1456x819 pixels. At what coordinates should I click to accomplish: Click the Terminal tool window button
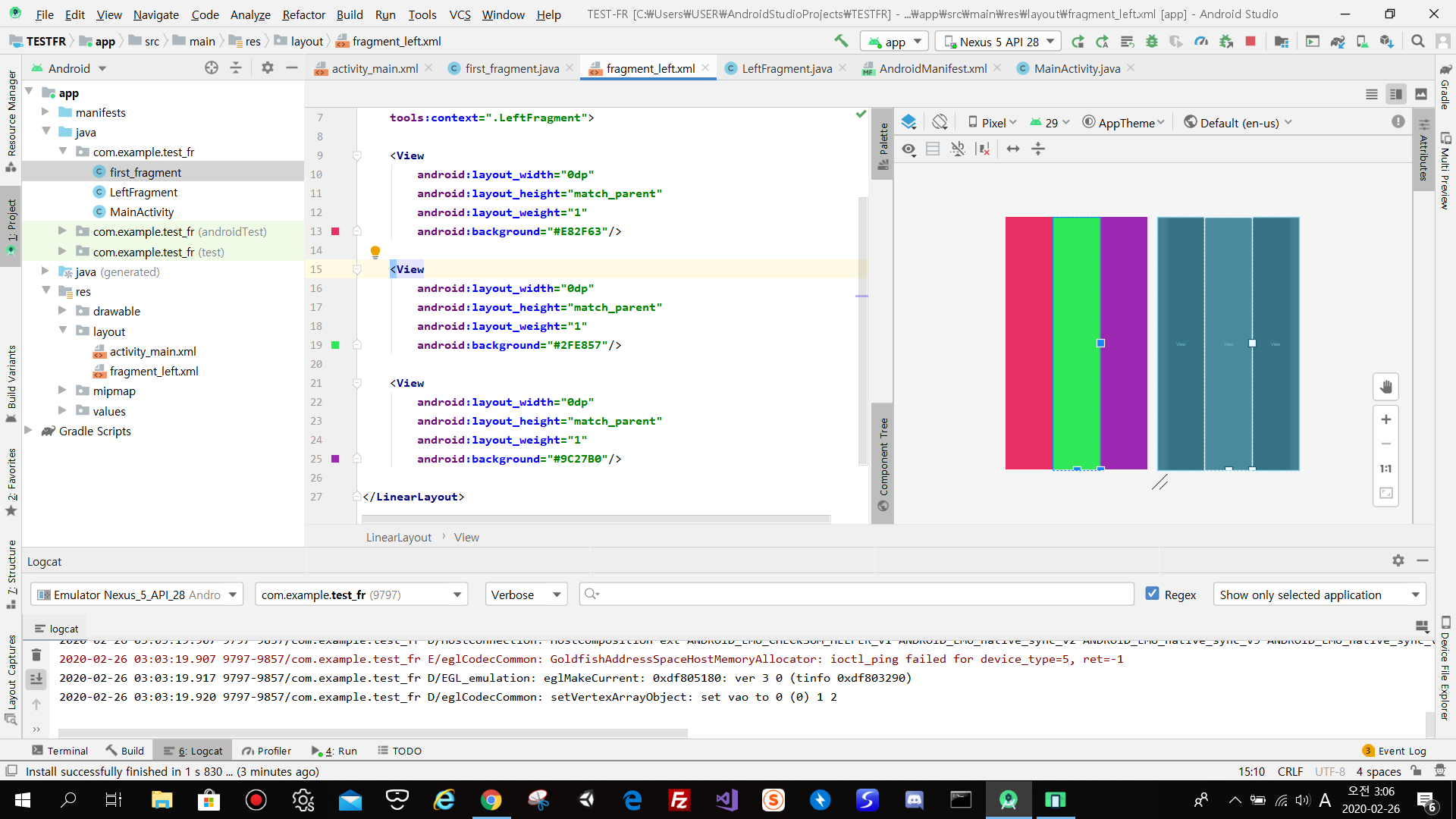[x=60, y=751]
